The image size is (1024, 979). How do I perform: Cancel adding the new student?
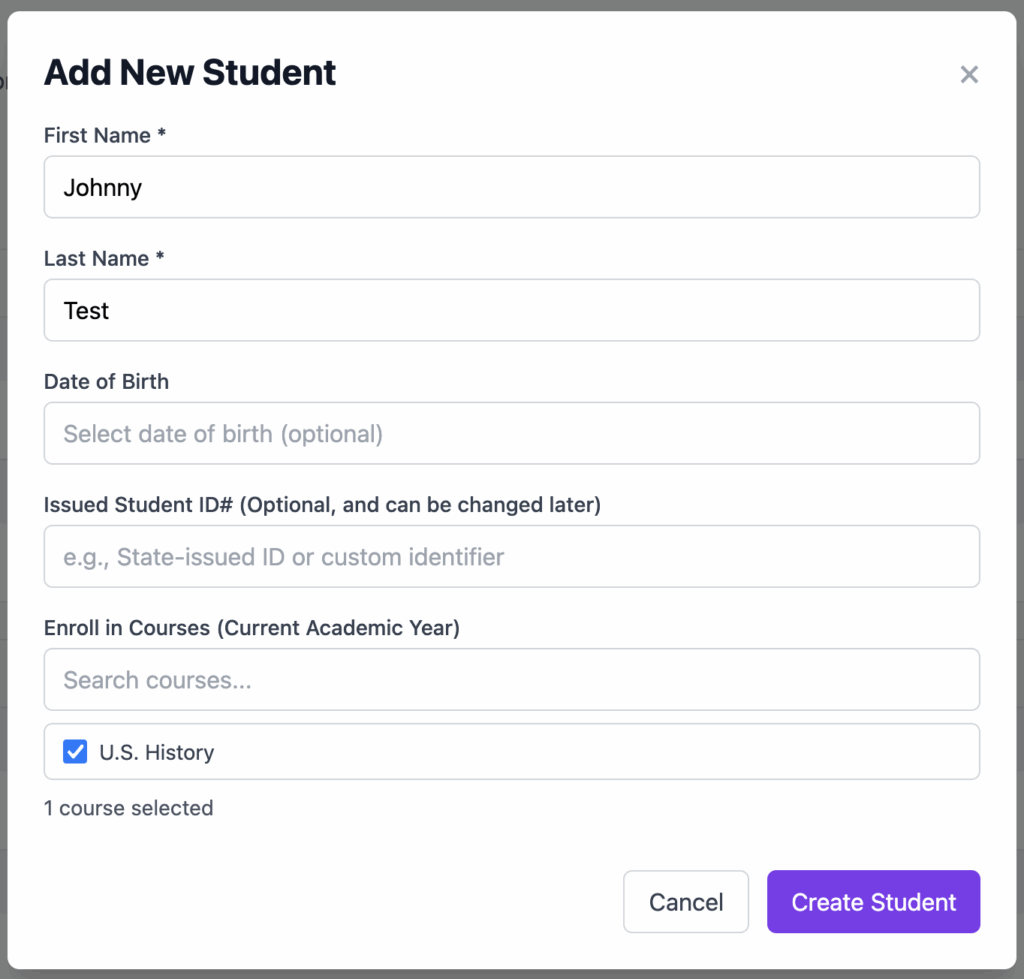point(685,902)
